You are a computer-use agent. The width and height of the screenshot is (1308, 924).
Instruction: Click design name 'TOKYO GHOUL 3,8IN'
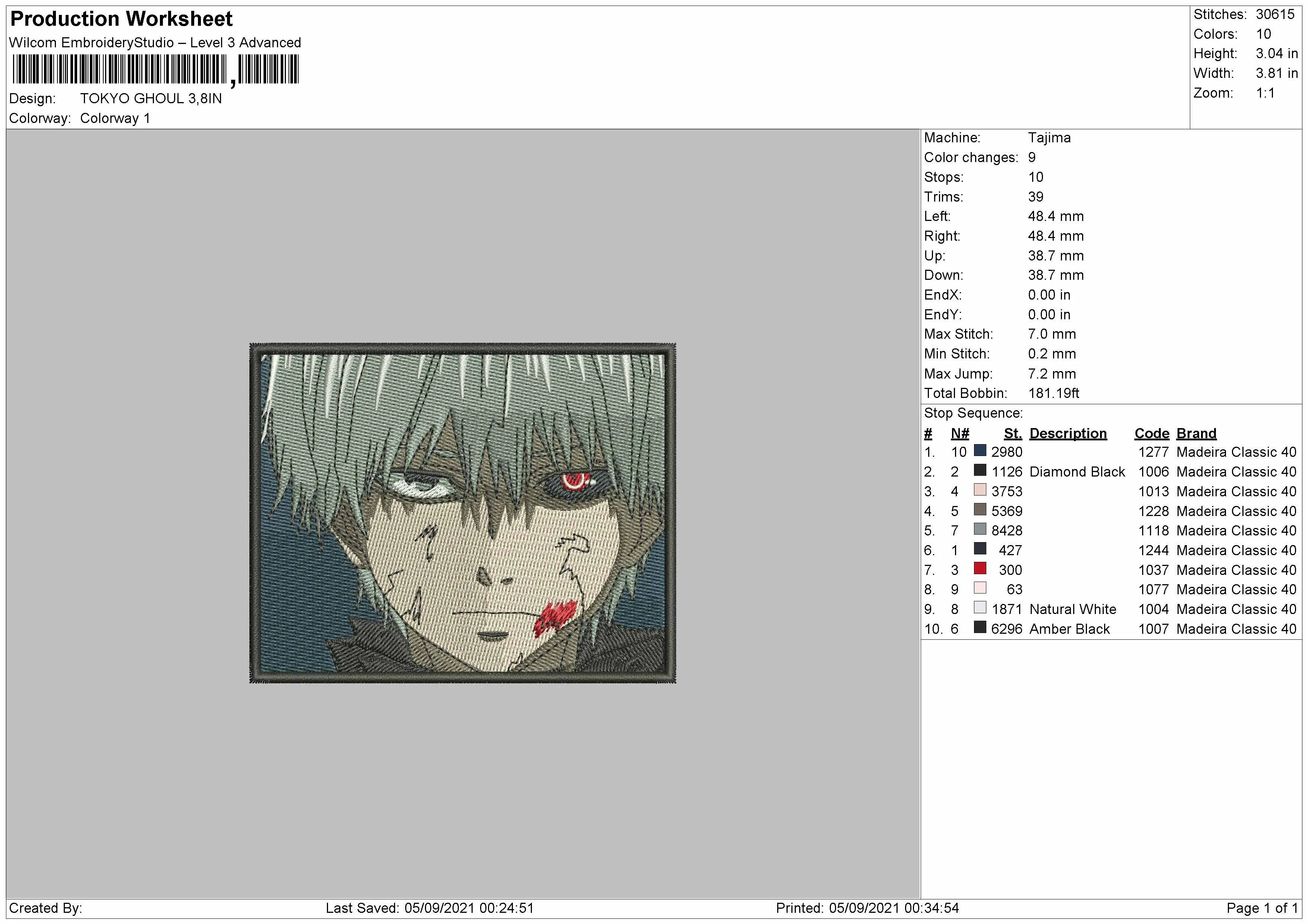click(x=151, y=98)
